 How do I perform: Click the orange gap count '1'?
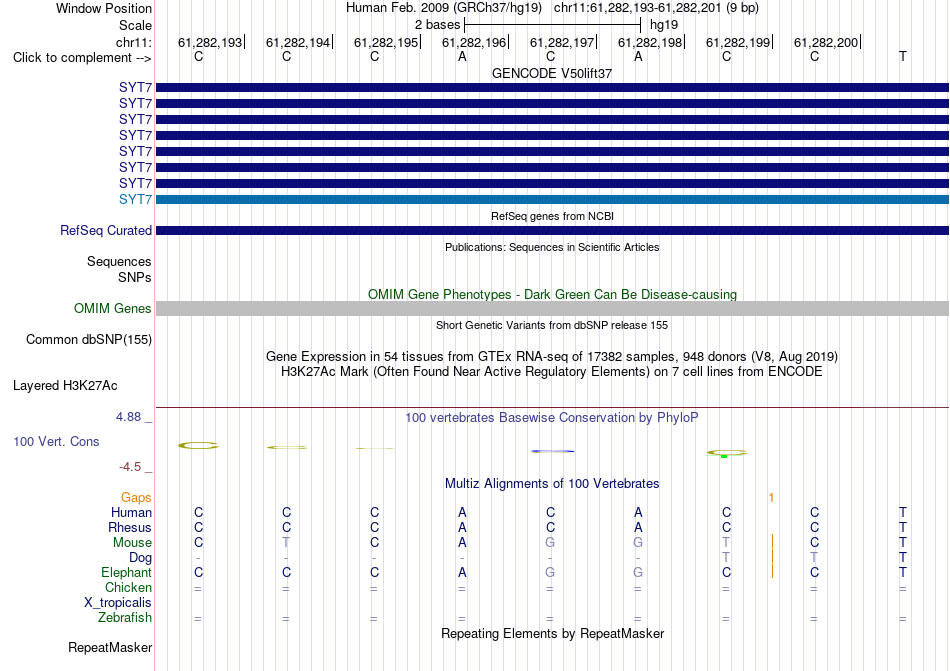click(771, 498)
